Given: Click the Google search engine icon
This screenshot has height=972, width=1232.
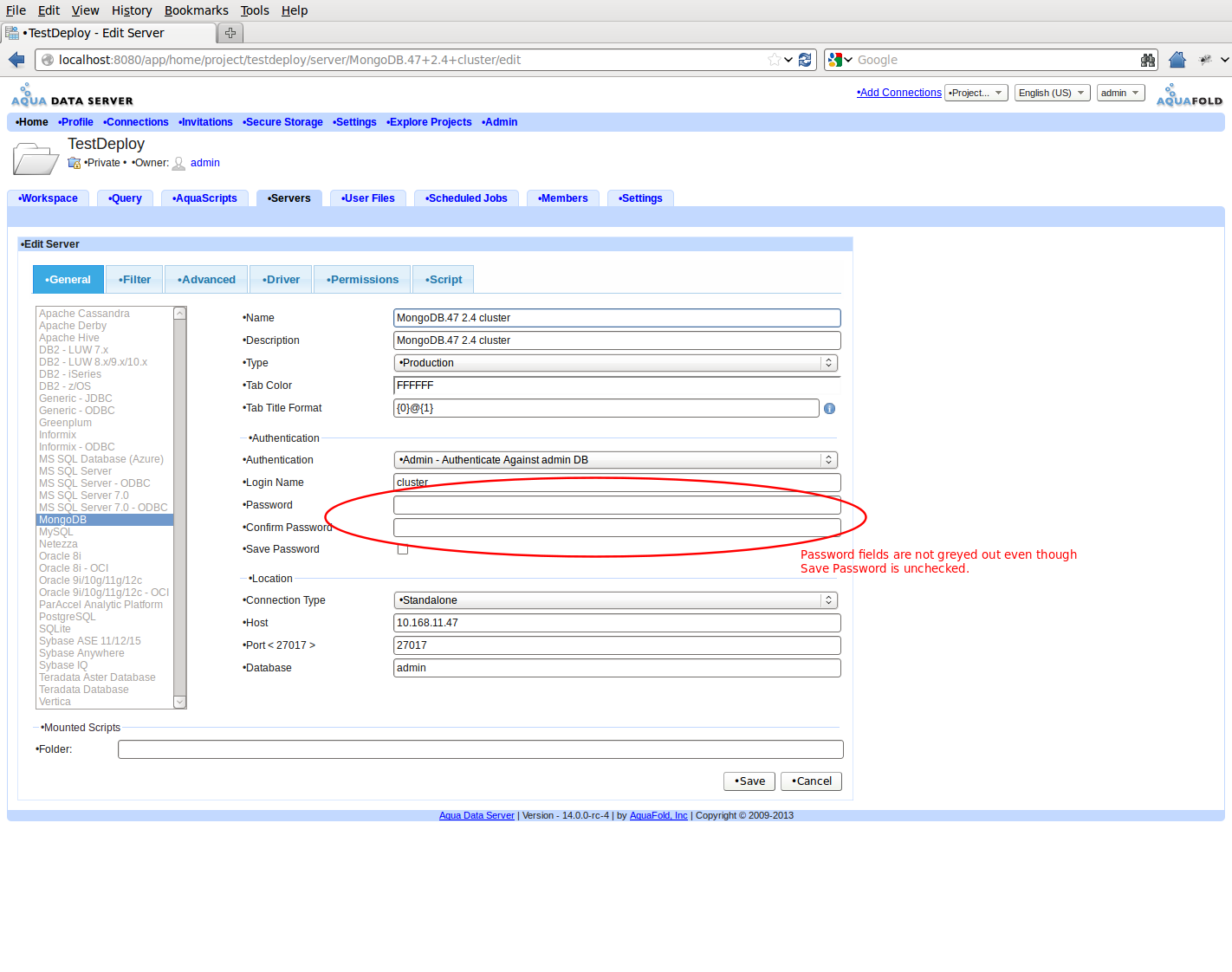Looking at the screenshot, I should 835,60.
